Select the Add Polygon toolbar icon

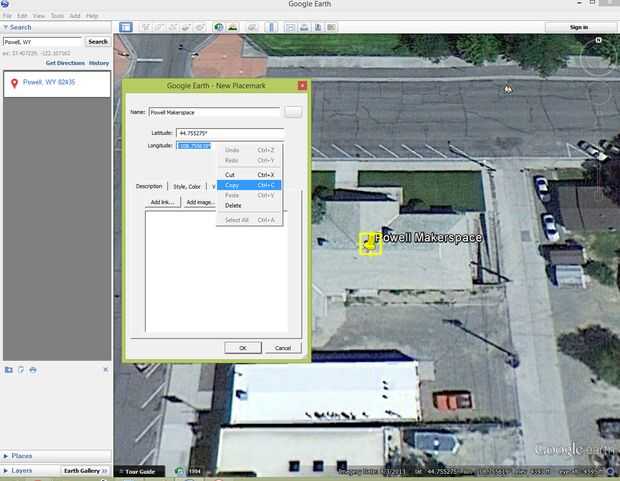159,27
